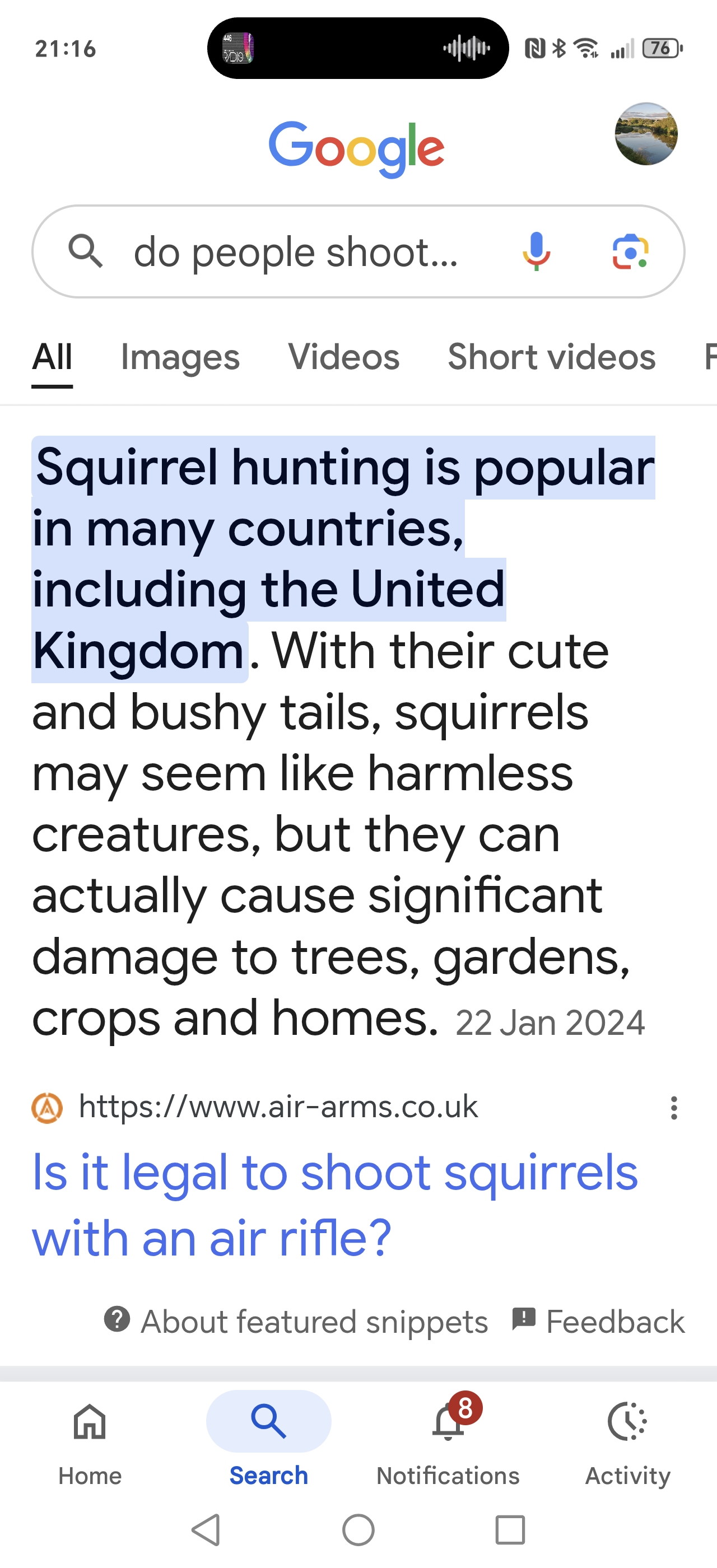717x1568 pixels.
Task: Tap the magnifier icon in search bar
Action: click(85, 251)
